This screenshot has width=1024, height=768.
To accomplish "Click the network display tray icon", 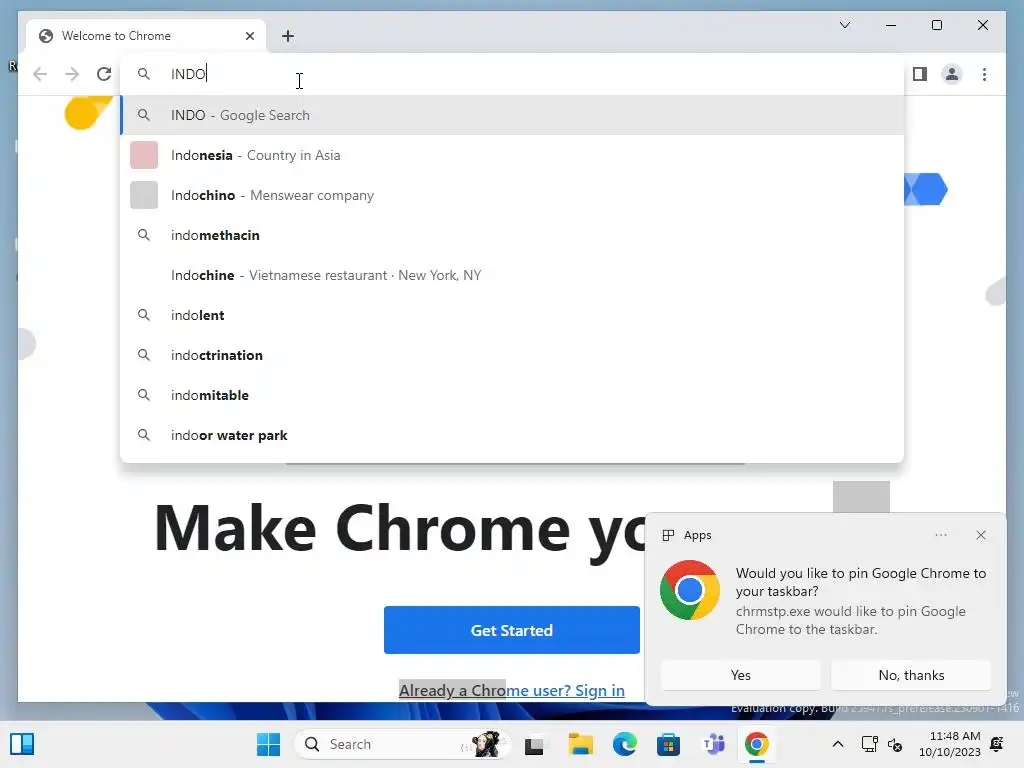I will point(869,744).
